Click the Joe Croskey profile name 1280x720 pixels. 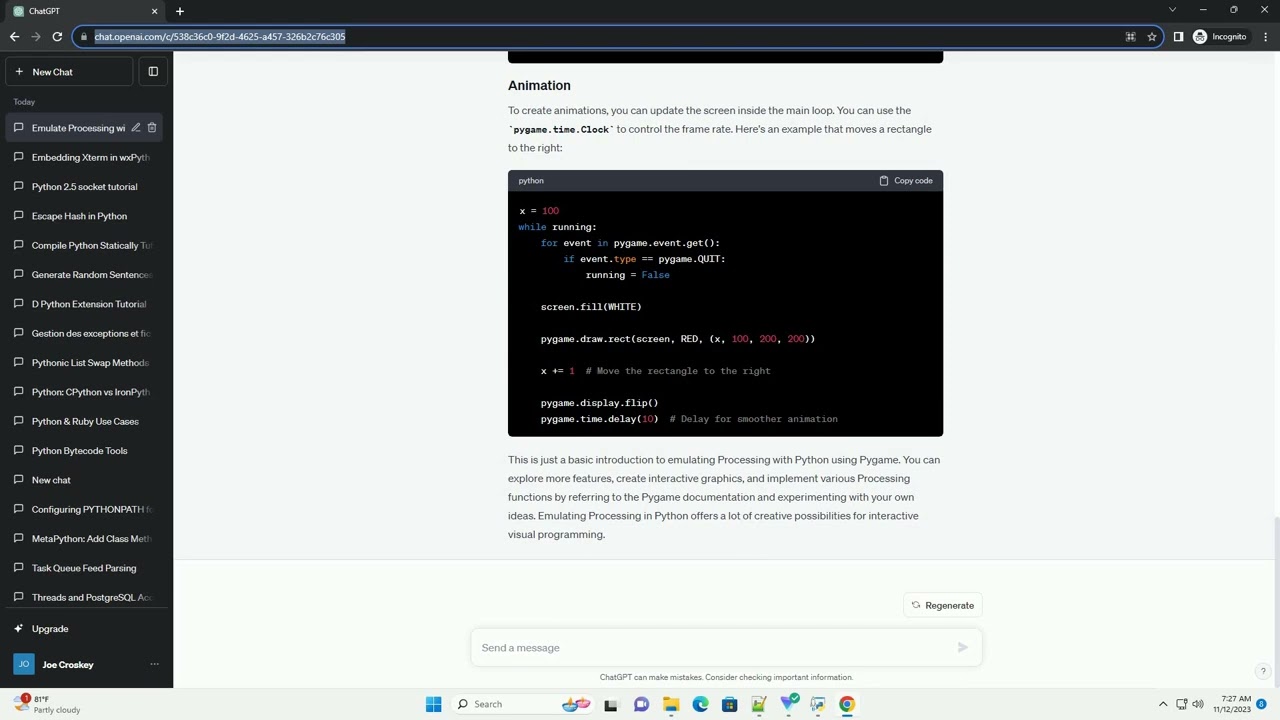[x=68, y=665]
